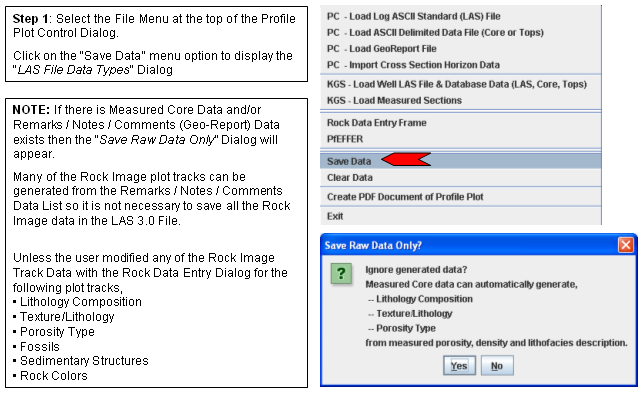Choose Create PDF Document of Profile Plot

[460, 197]
